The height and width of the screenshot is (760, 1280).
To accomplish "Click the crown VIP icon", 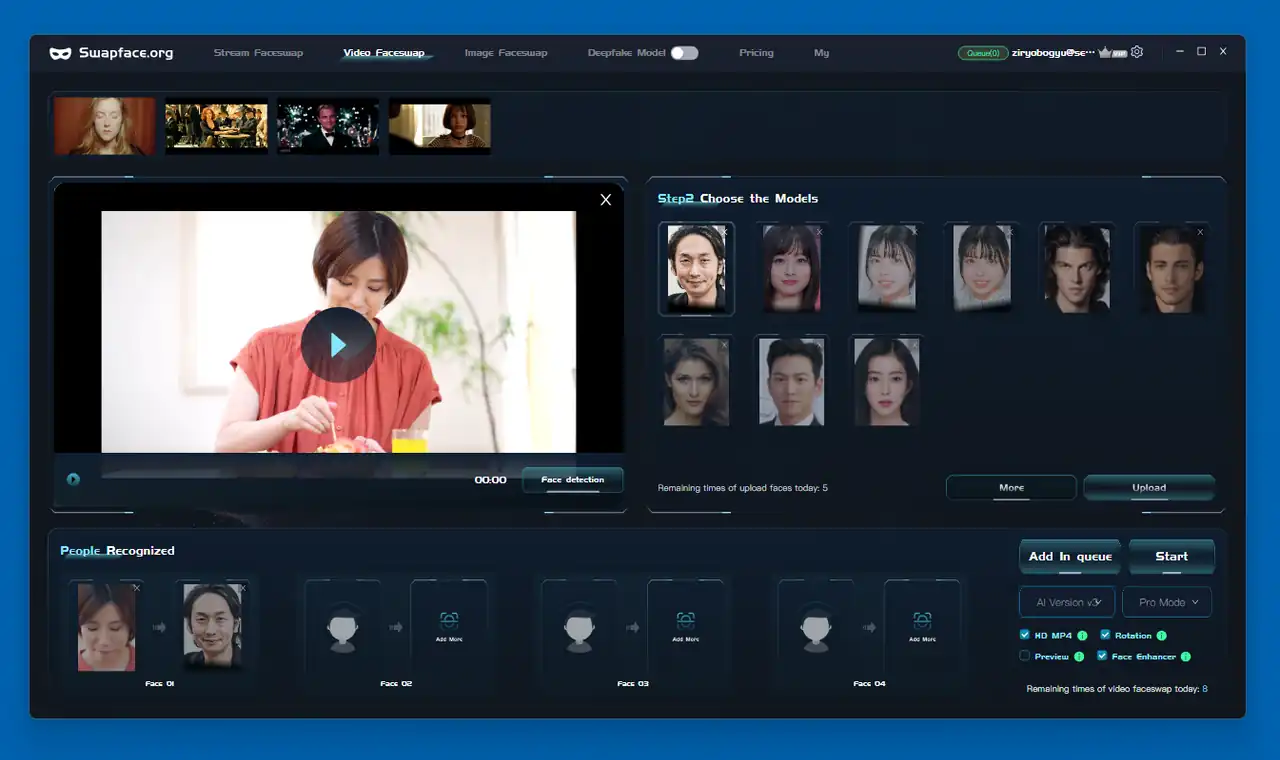I will 1107,52.
